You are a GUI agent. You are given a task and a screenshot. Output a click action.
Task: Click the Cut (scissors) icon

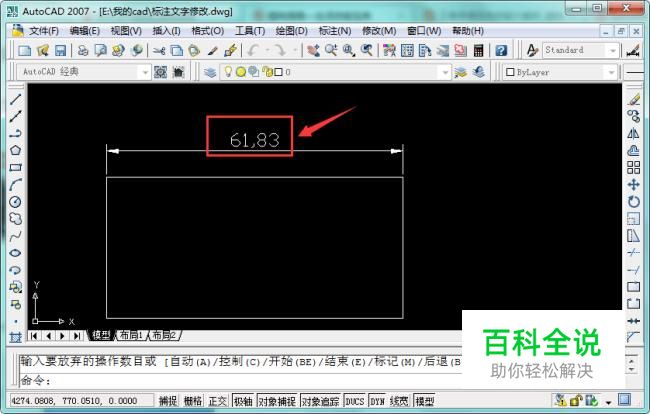[159, 51]
